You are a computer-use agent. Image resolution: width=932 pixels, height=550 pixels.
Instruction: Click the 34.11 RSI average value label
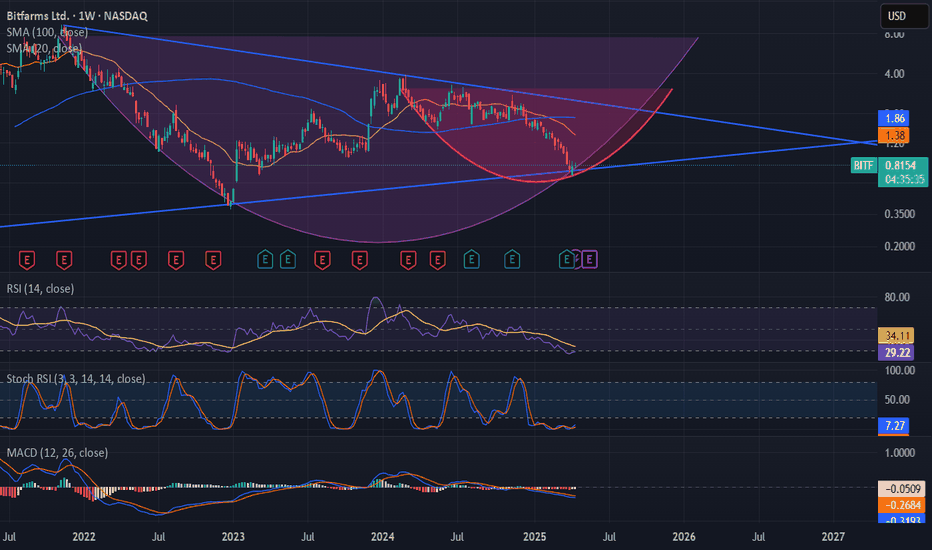click(896, 336)
